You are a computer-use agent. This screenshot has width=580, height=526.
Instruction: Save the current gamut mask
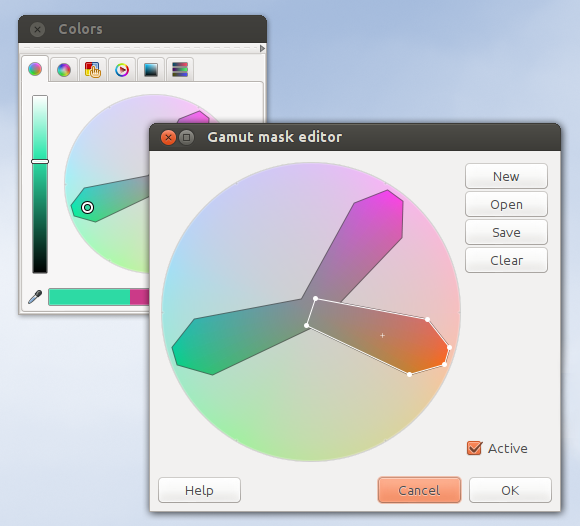click(506, 232)
